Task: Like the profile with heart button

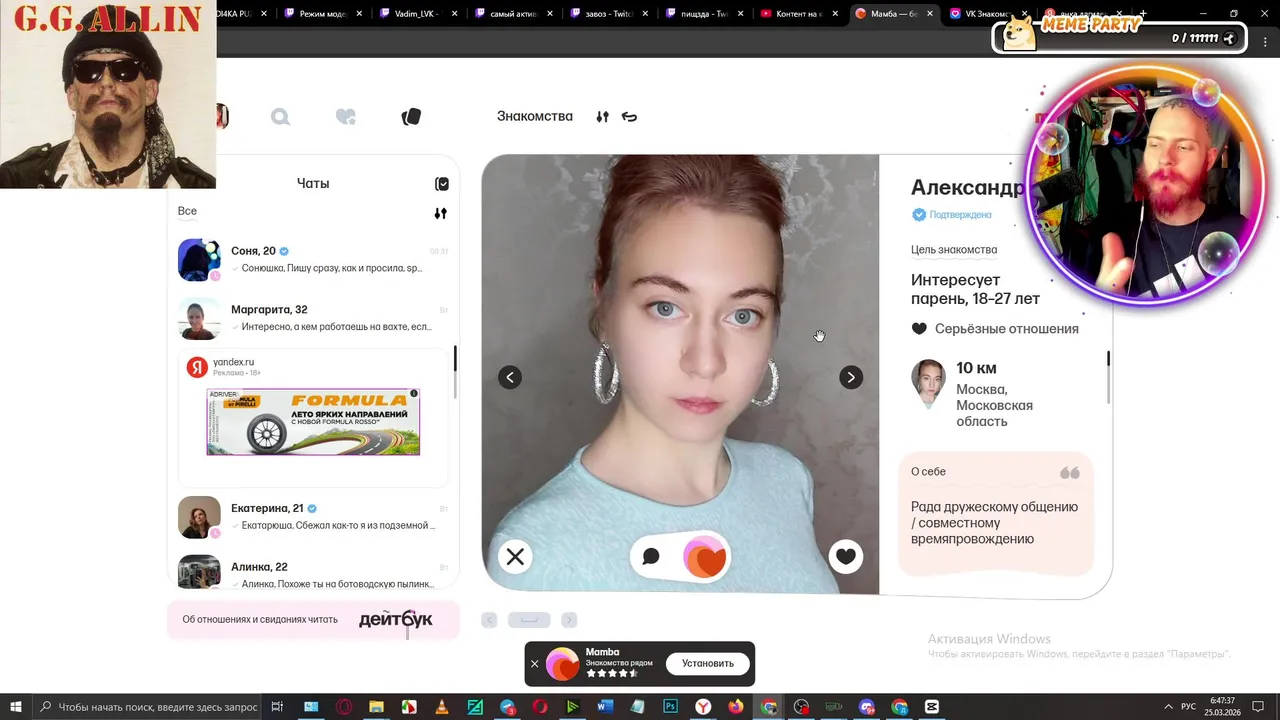Action: 846,557
